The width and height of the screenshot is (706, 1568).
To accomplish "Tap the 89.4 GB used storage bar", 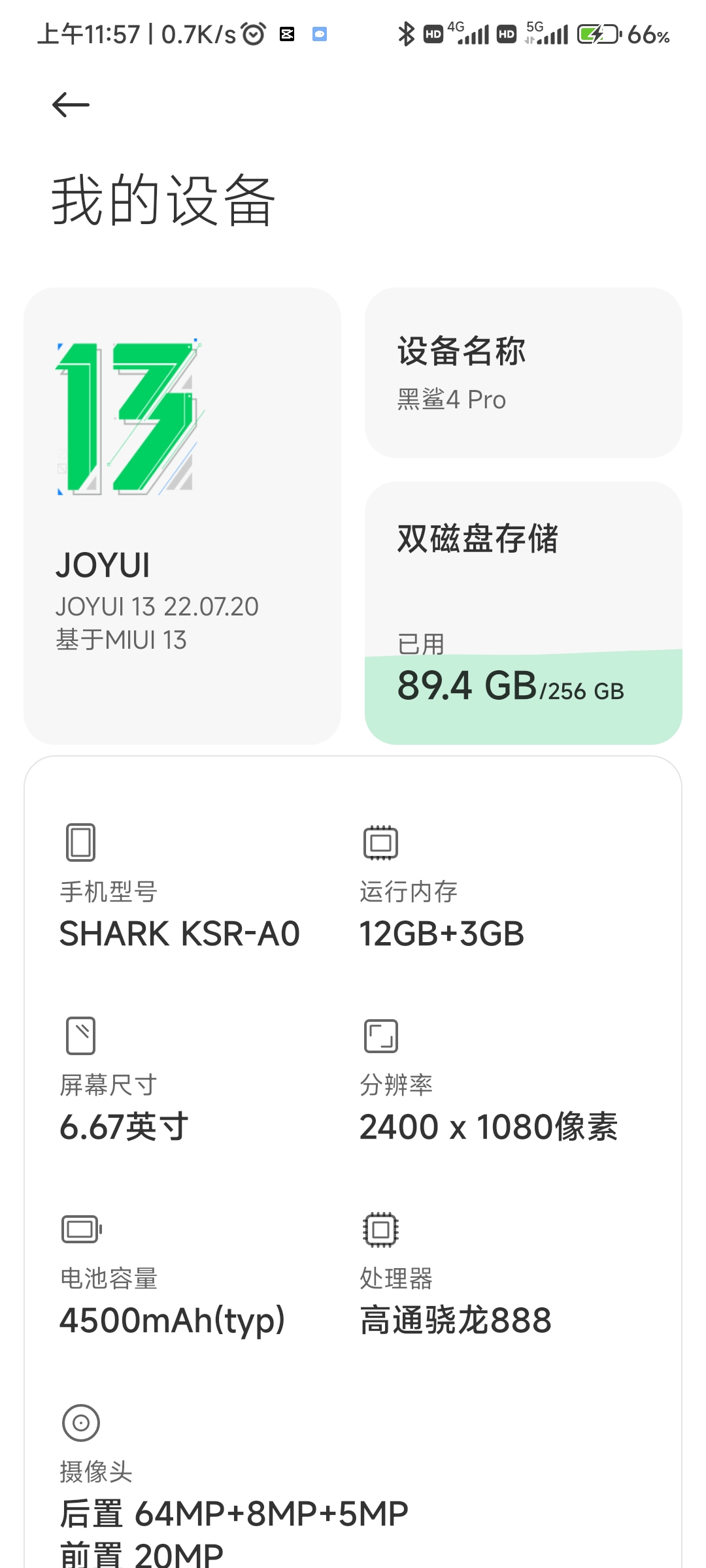I will point(524,697).
